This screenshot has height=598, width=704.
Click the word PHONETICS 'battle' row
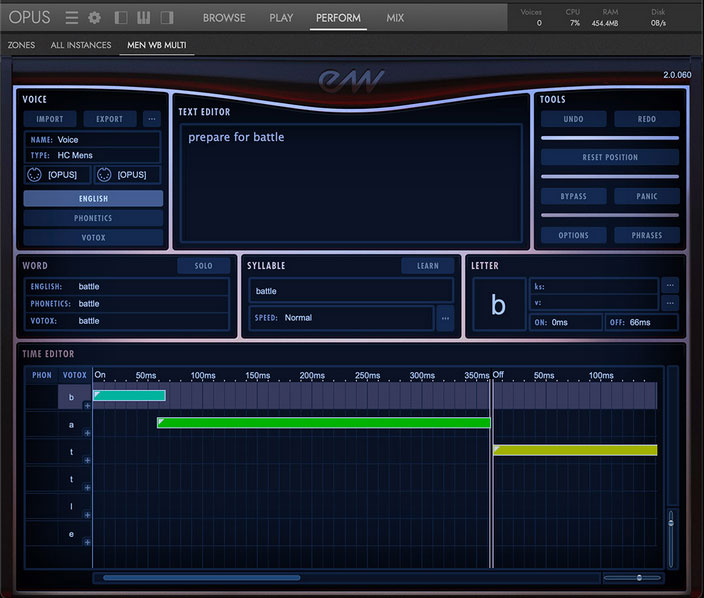(x=128, y=304)
